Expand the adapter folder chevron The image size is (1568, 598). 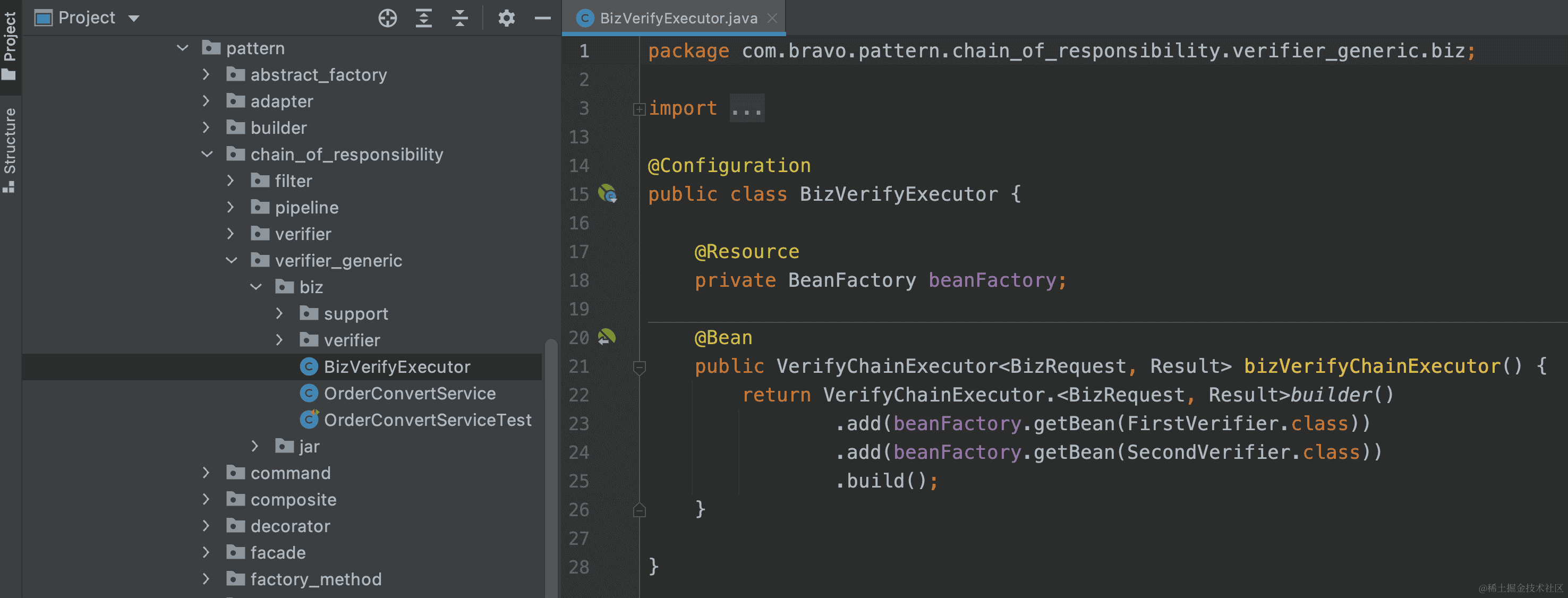pos(206,101)
